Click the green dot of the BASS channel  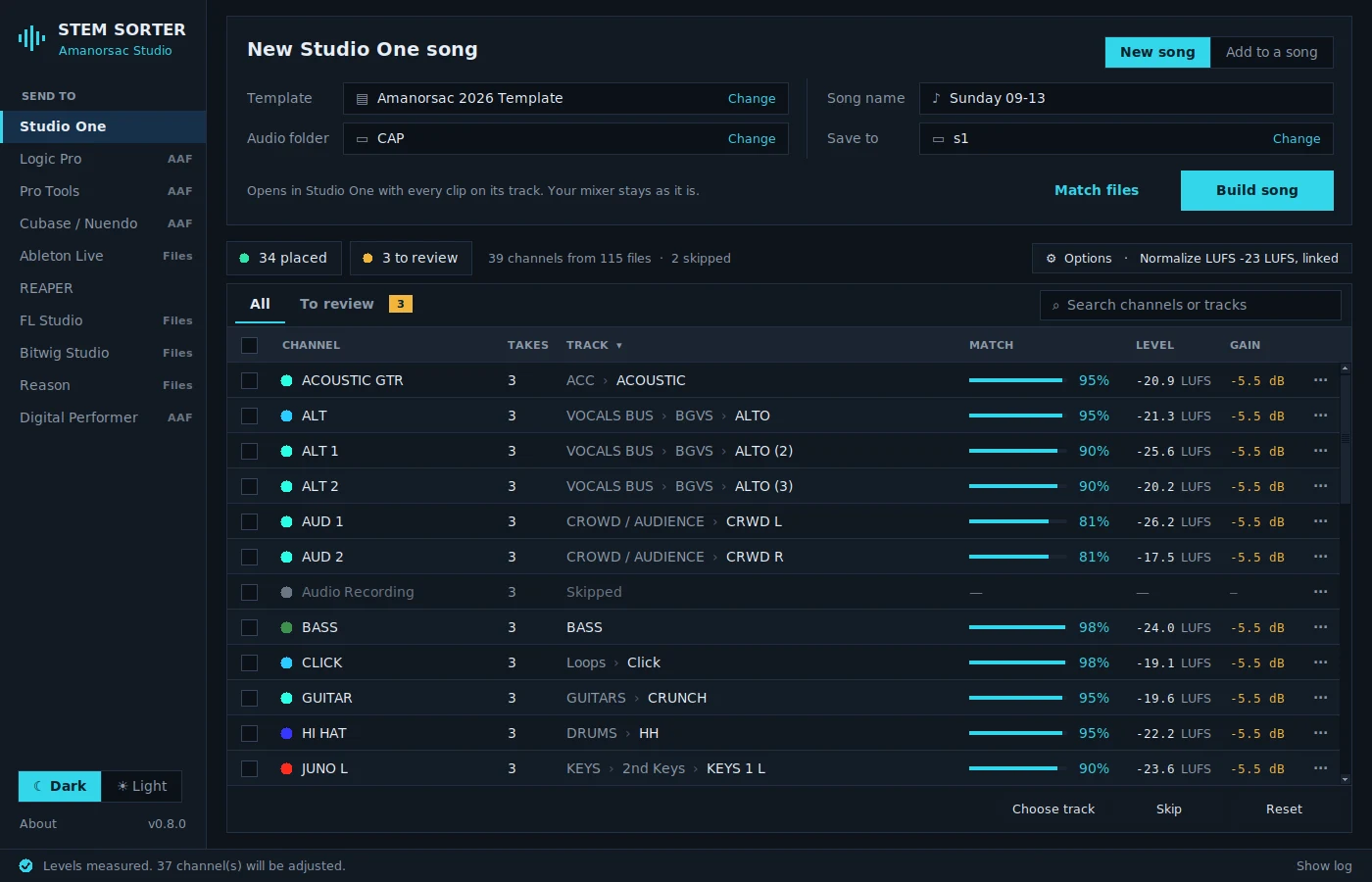pyautogui.click(x=286, y=627)
